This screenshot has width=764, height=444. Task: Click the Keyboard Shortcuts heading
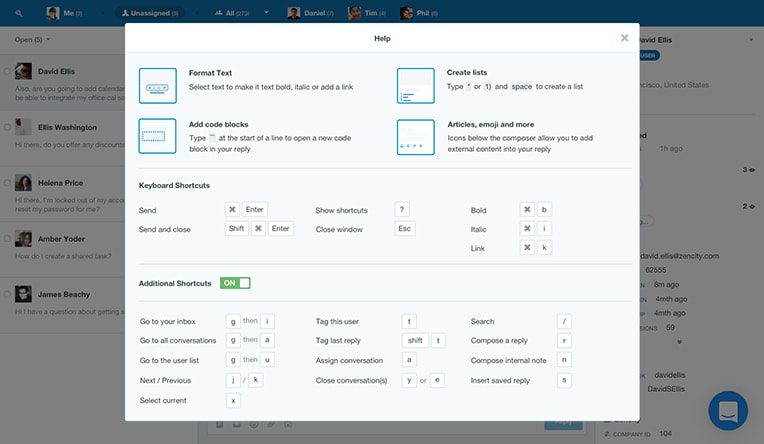click(x=174, y=185)
